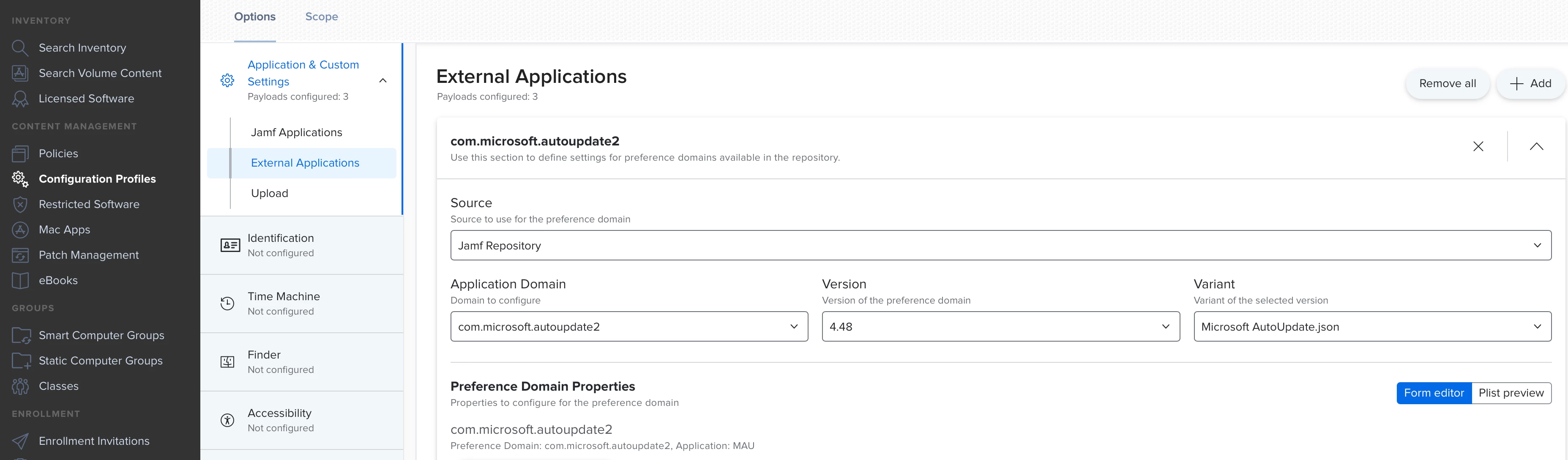Click the Remove all button
1568x460 pixels.
point(1447,83)
